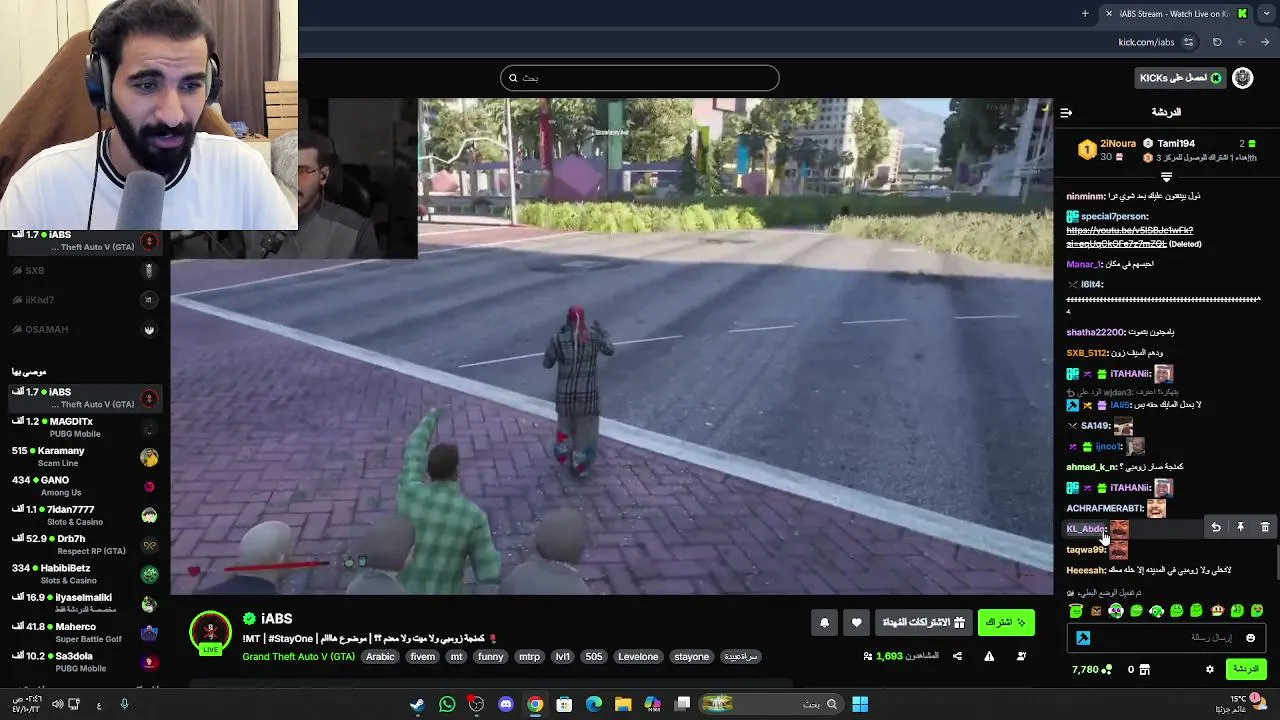Click the deleted YouTube link in chat

point(1129,237)
